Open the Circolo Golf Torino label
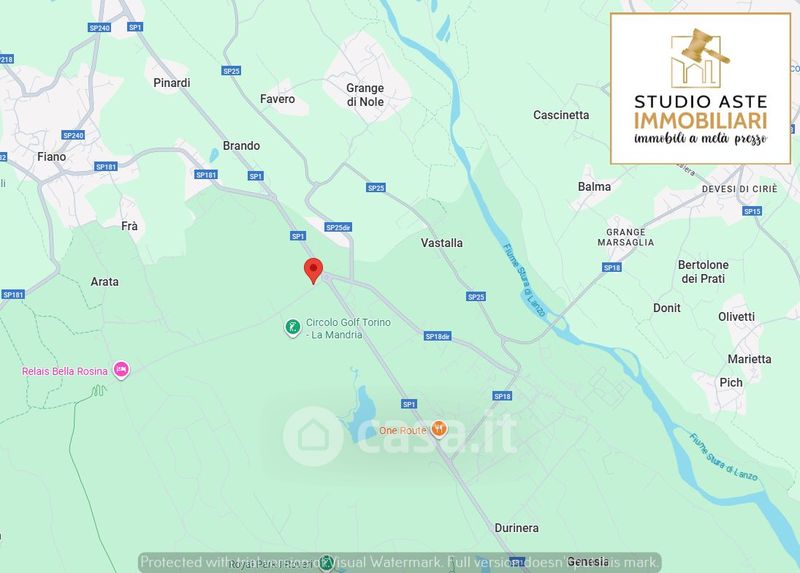This screenshot has height=573, width=800. [x=348, y=329]
